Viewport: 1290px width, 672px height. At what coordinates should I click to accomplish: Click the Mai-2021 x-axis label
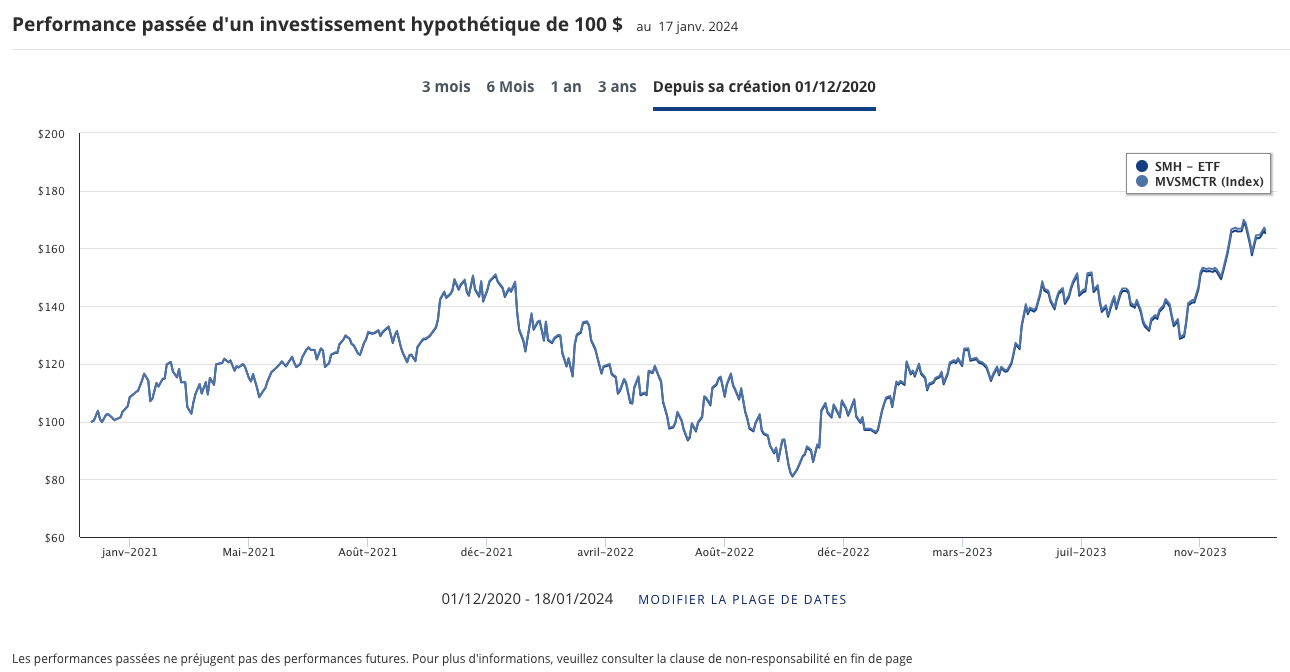click(249, 551)
